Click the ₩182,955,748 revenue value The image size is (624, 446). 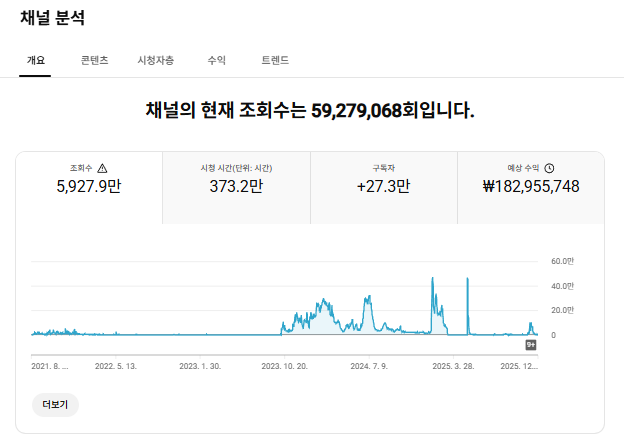tap(530, 186)
